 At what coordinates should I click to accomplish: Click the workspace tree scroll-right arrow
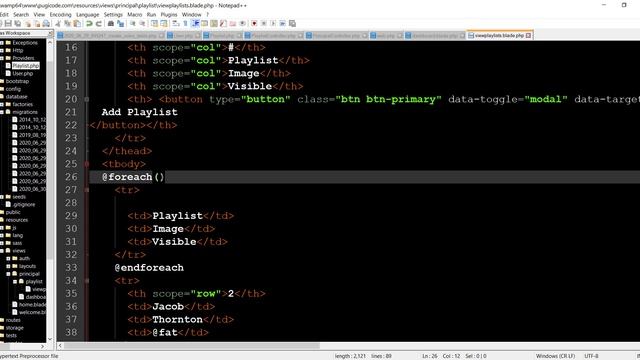(42, 346)
